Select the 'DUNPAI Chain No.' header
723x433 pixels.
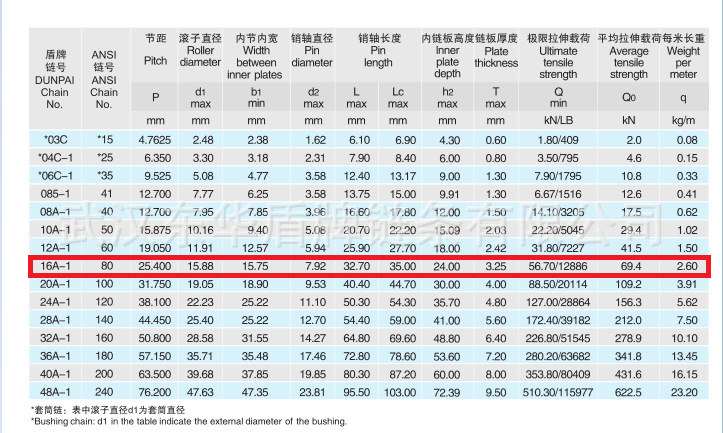point(55,92)
